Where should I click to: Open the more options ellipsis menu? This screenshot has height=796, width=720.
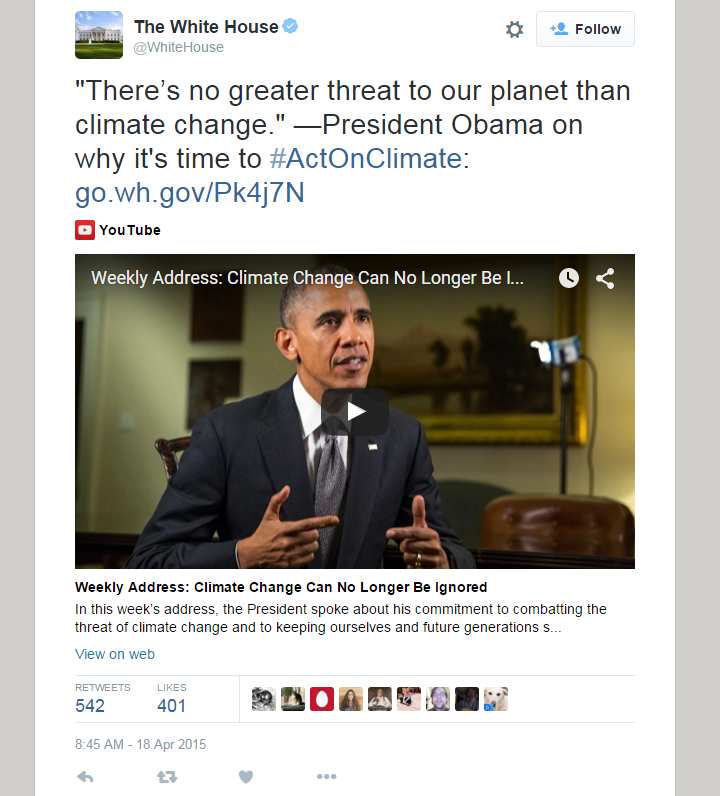(x=326, y=776)
